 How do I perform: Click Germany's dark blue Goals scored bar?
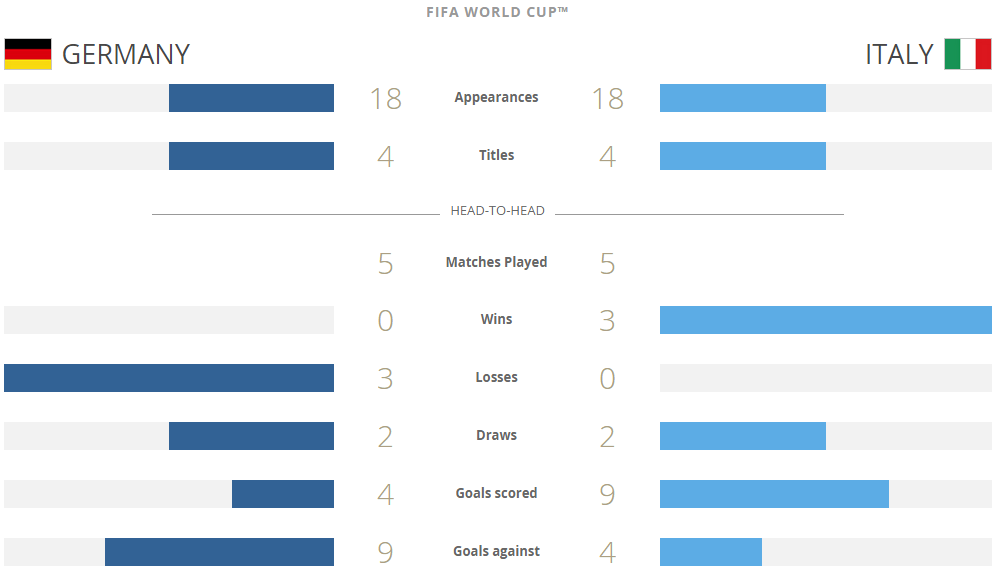coord(283,494)
